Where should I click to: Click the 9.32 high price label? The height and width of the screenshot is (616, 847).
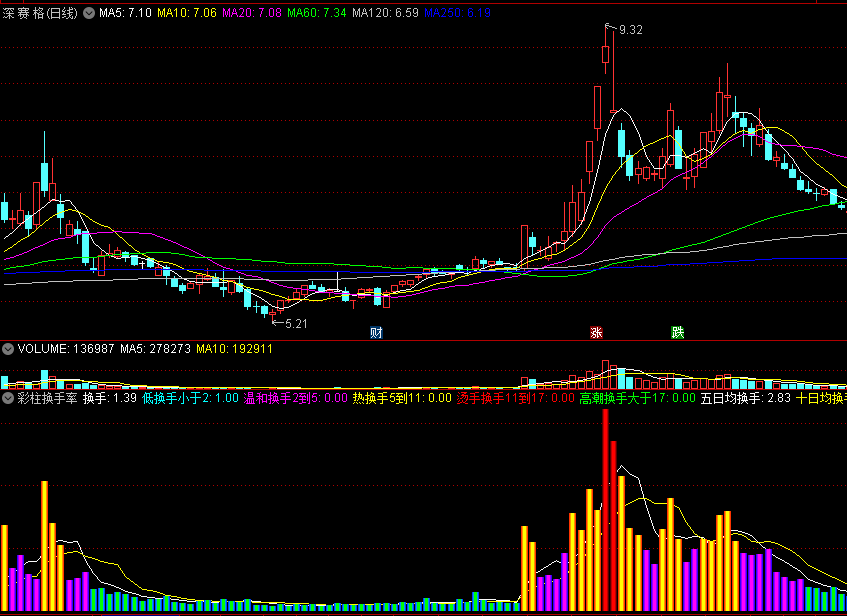pyautogui.click(x=631, y=30)
